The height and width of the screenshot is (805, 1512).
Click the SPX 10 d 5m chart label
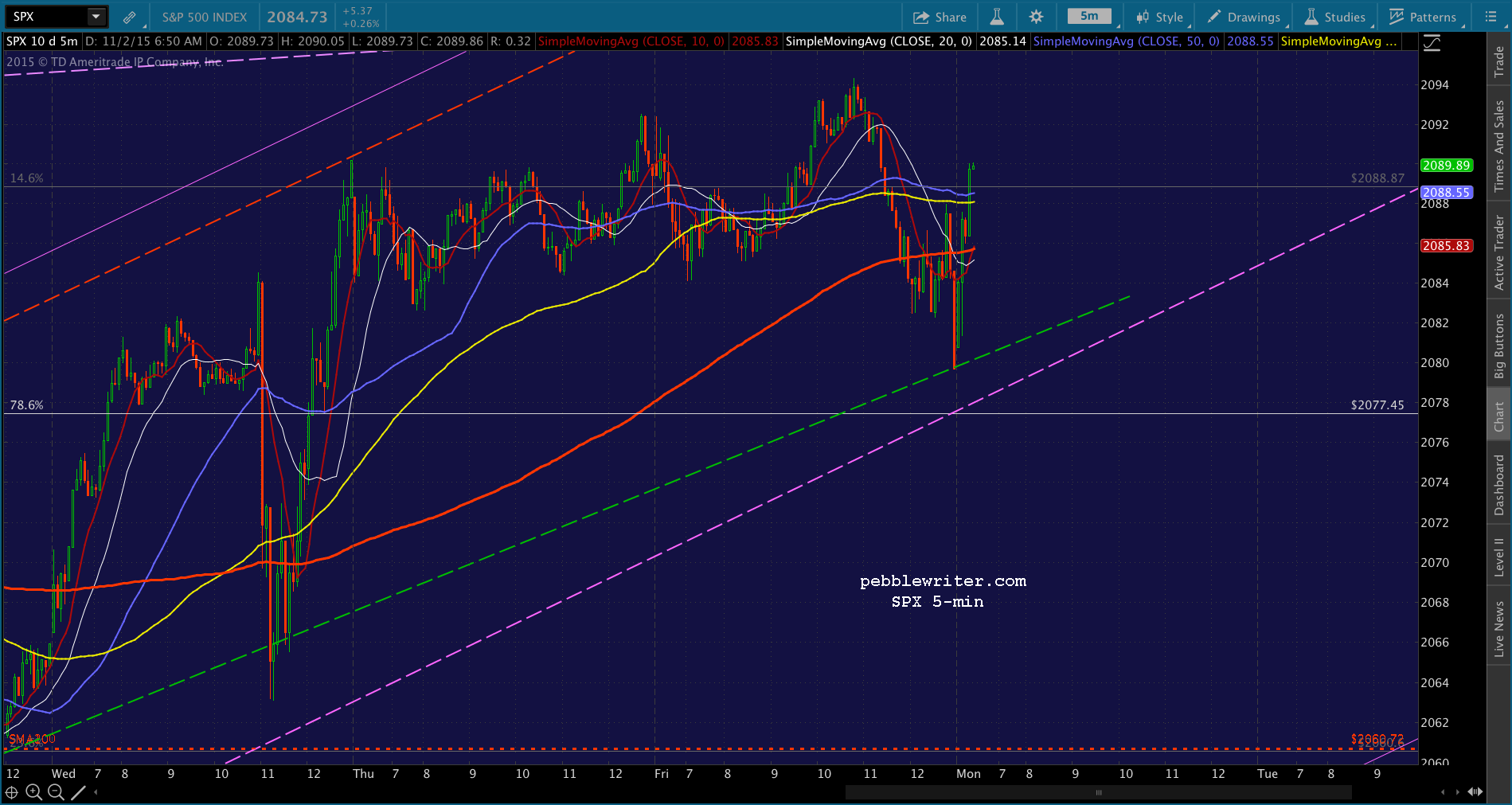coord(42,41)
